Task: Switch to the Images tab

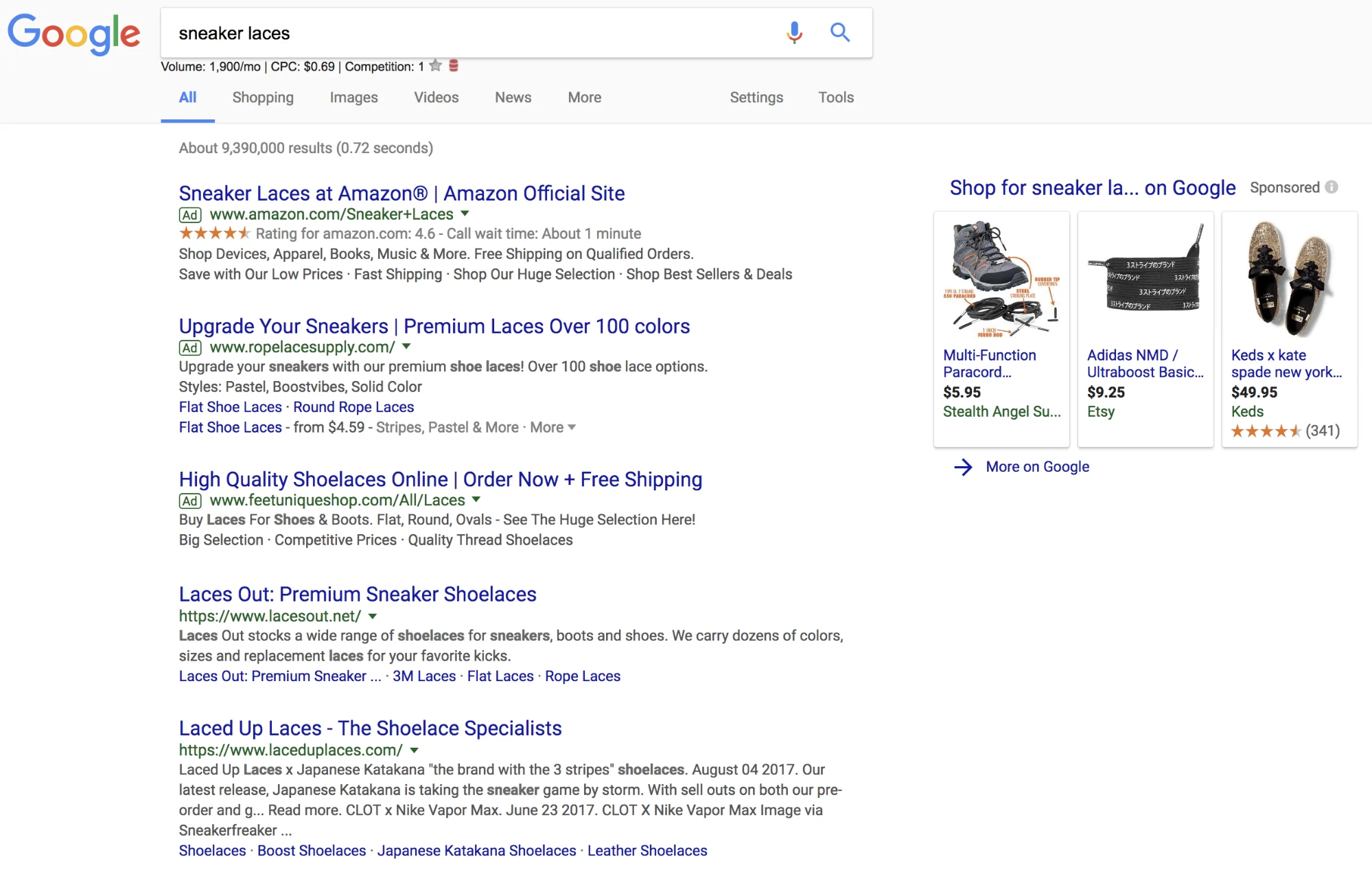Action: point(353,97)
